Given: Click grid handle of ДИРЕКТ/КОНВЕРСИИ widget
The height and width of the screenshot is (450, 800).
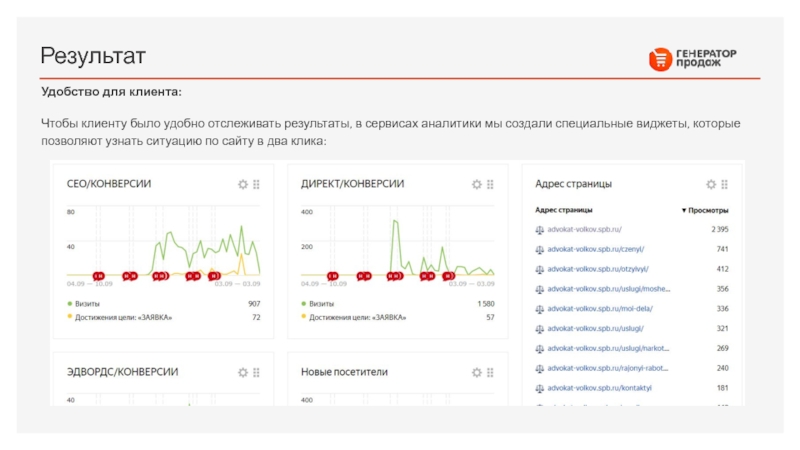Looking at the screenshot, I should click(490, 185).
